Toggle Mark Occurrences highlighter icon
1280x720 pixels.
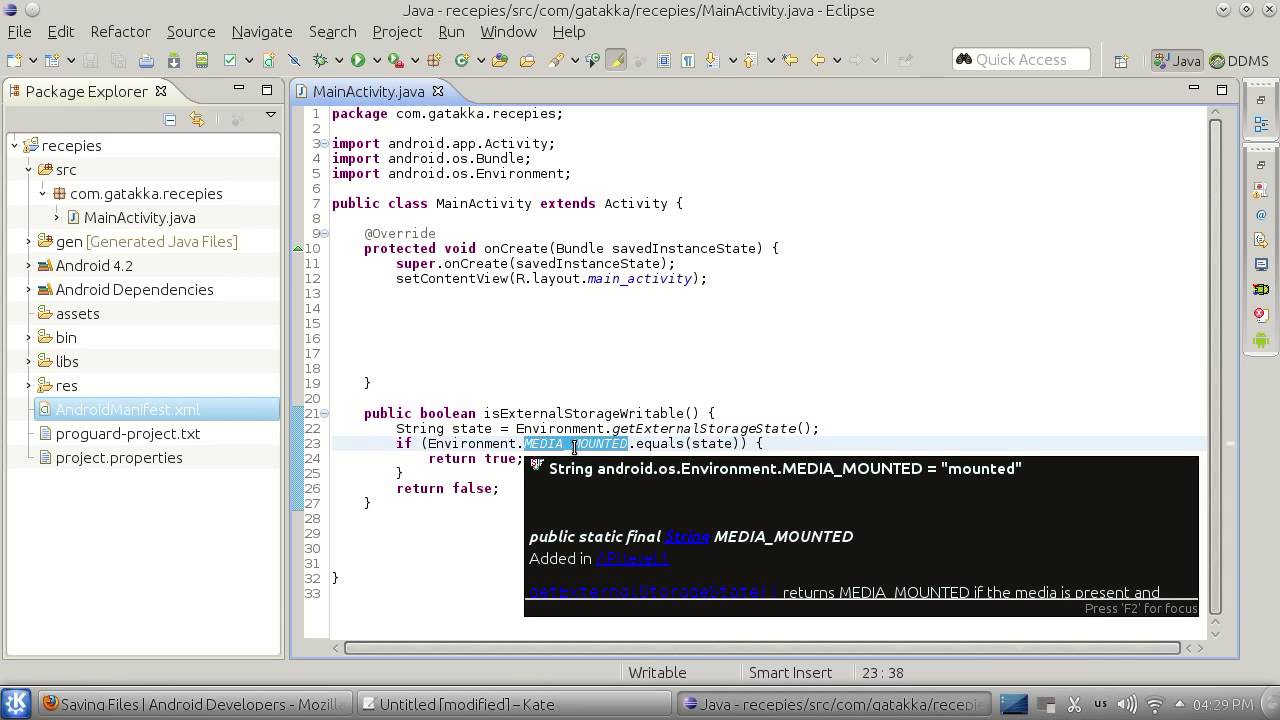tap(616, 60)
